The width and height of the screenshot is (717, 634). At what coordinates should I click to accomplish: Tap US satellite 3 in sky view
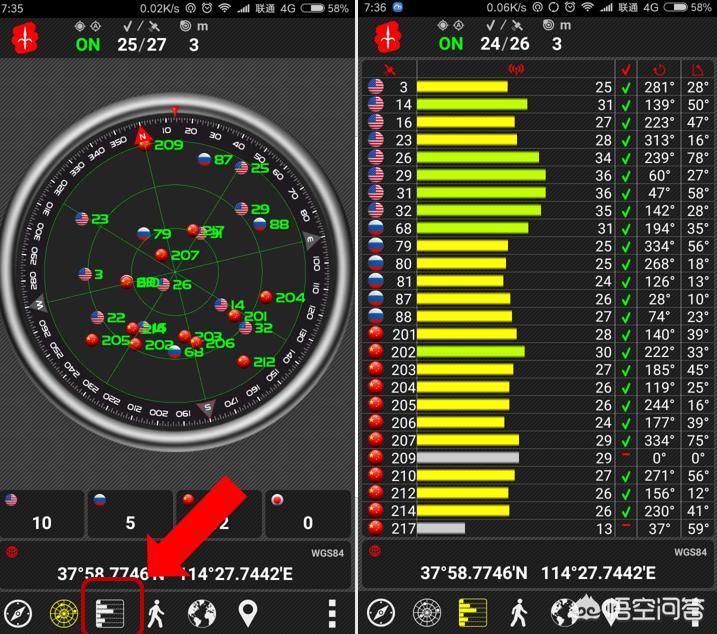(85, 274)
